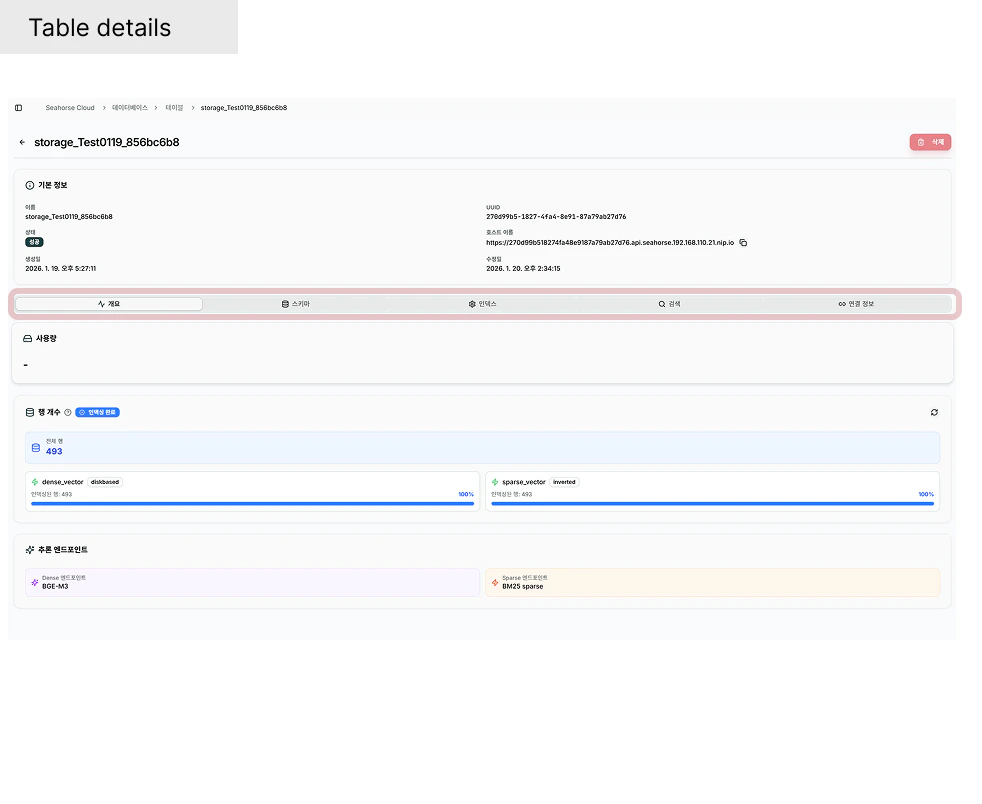Select the 개요 overview tab
The image size is (982, 804).
(109, 304)
